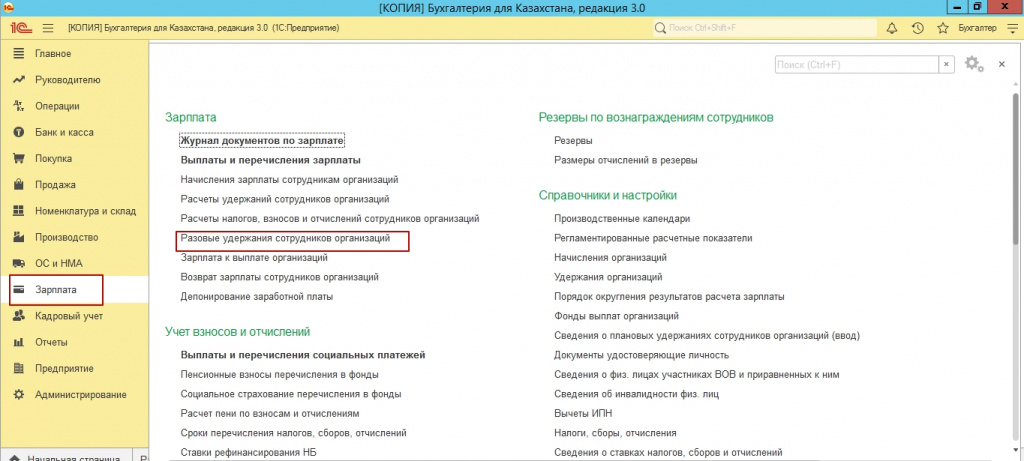Clear the panel search with x button
Viewport: 1024px width, 461px height.
[x=946, y=64]
